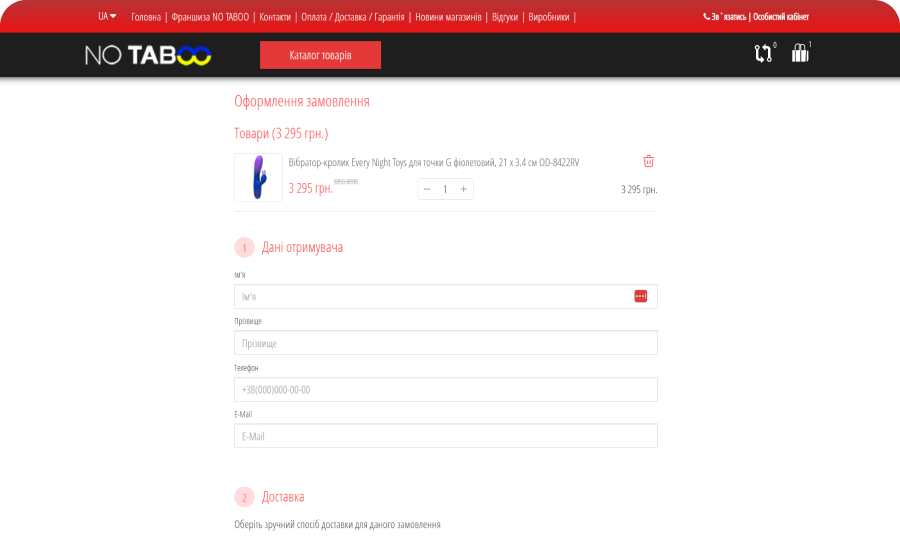Click the NO TABOO logo
This screenshot has width=900, height=543.
[x=148, y=55]
